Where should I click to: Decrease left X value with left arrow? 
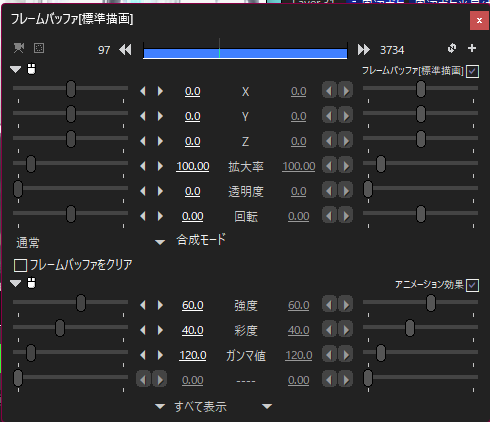pos(143,91)
